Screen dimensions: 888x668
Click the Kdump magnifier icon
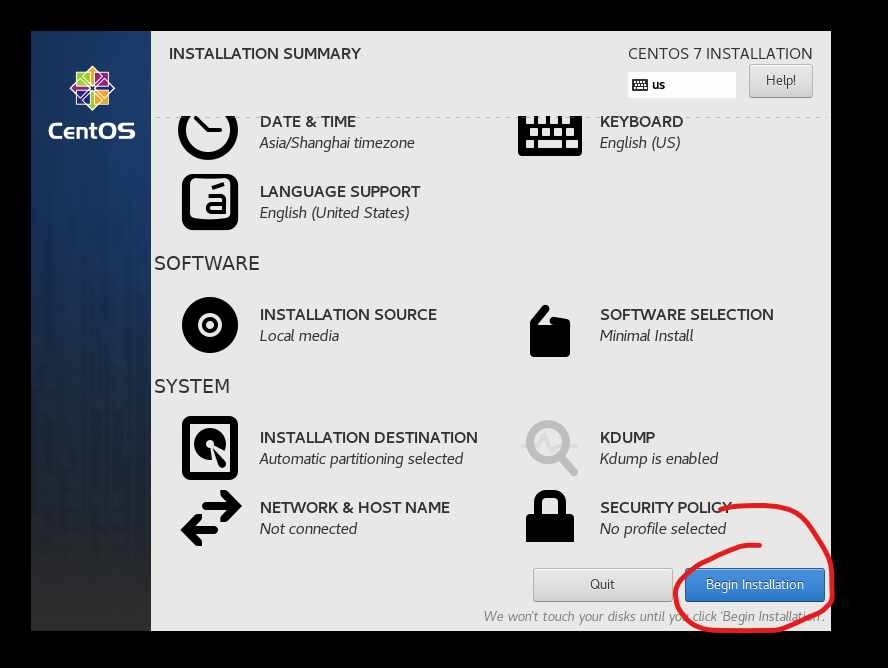click(550, 447)
